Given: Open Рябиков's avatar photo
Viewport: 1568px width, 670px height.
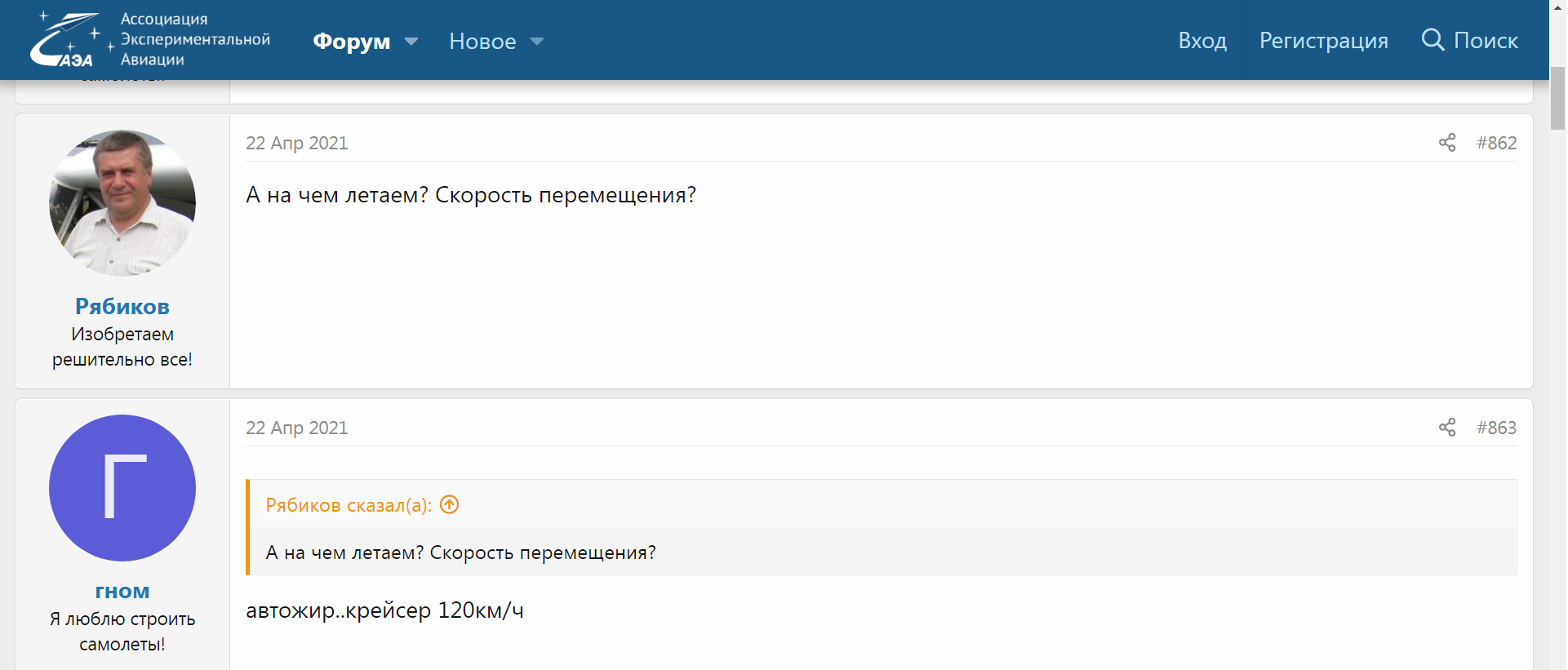Looking at the screenshot, I should point(122,202).
